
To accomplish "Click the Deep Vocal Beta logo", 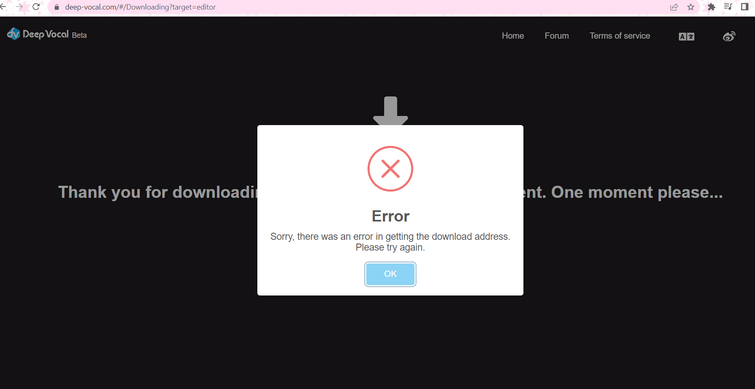I will (x=47, y=34).
